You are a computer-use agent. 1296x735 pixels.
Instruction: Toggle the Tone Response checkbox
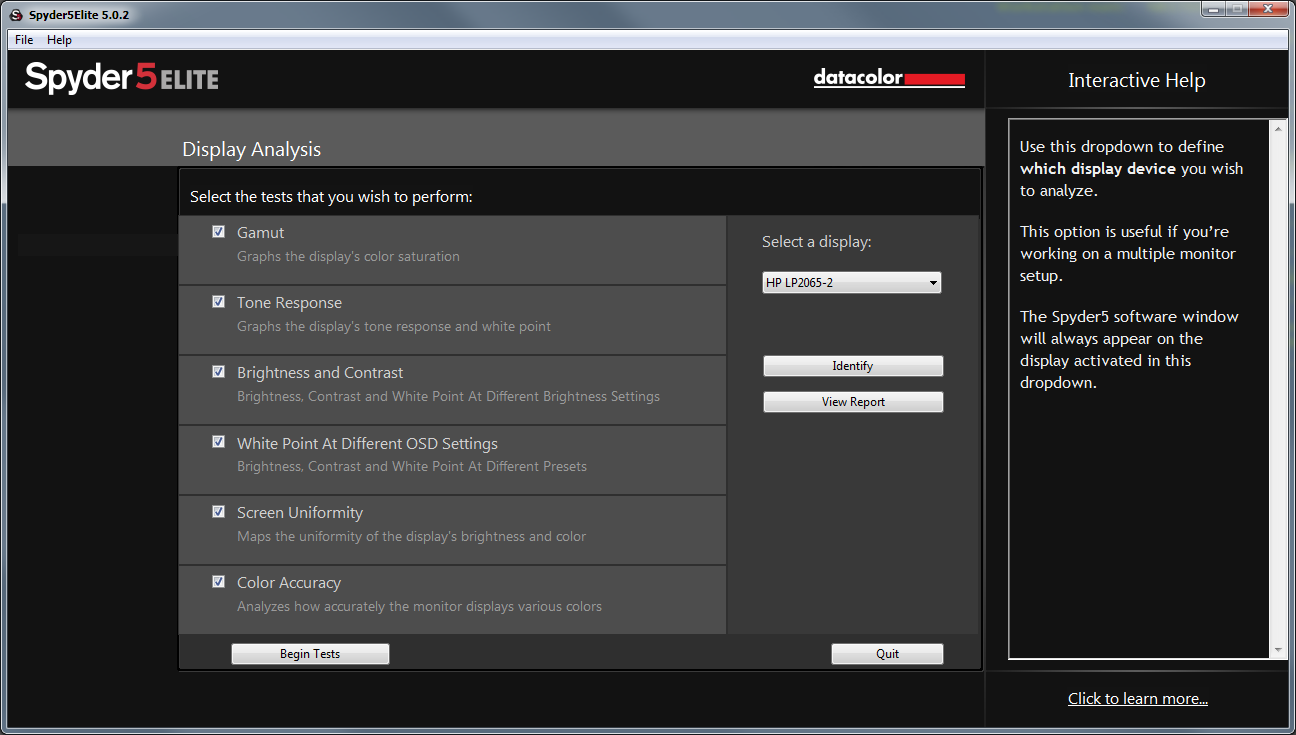218,302
